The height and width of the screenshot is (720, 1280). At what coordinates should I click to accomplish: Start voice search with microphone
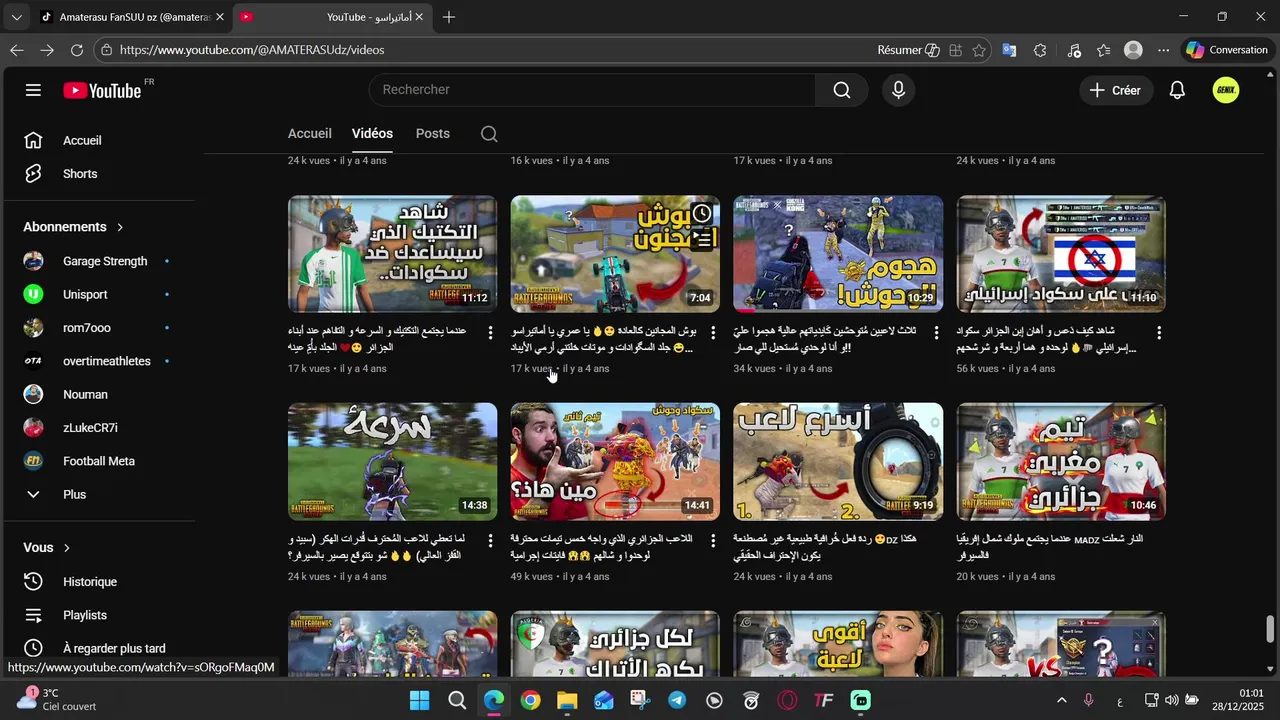tap(898, 90)
